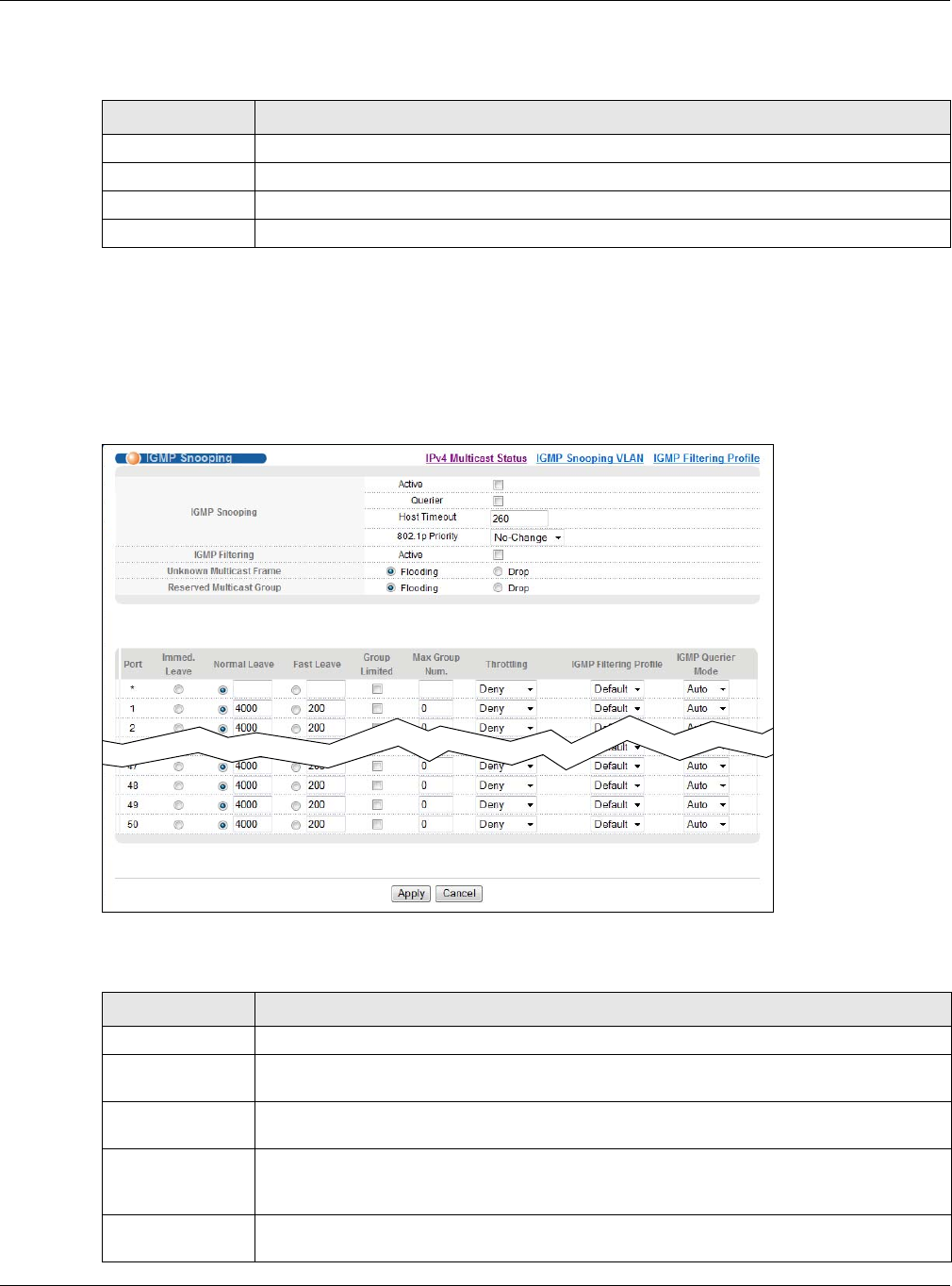Image resolution: width=952 pixels, height=1286 pixels.
Task: Select Normal Leave radio for port 50
Action: point(222,825)
